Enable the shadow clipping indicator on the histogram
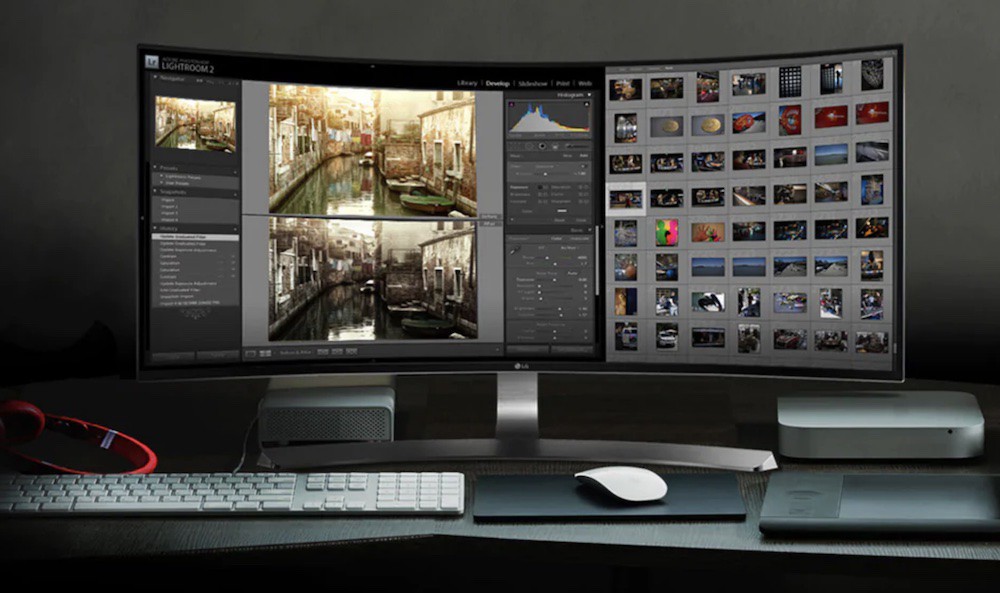Viewport: 1000px width, 593px height. pos(511,102)
